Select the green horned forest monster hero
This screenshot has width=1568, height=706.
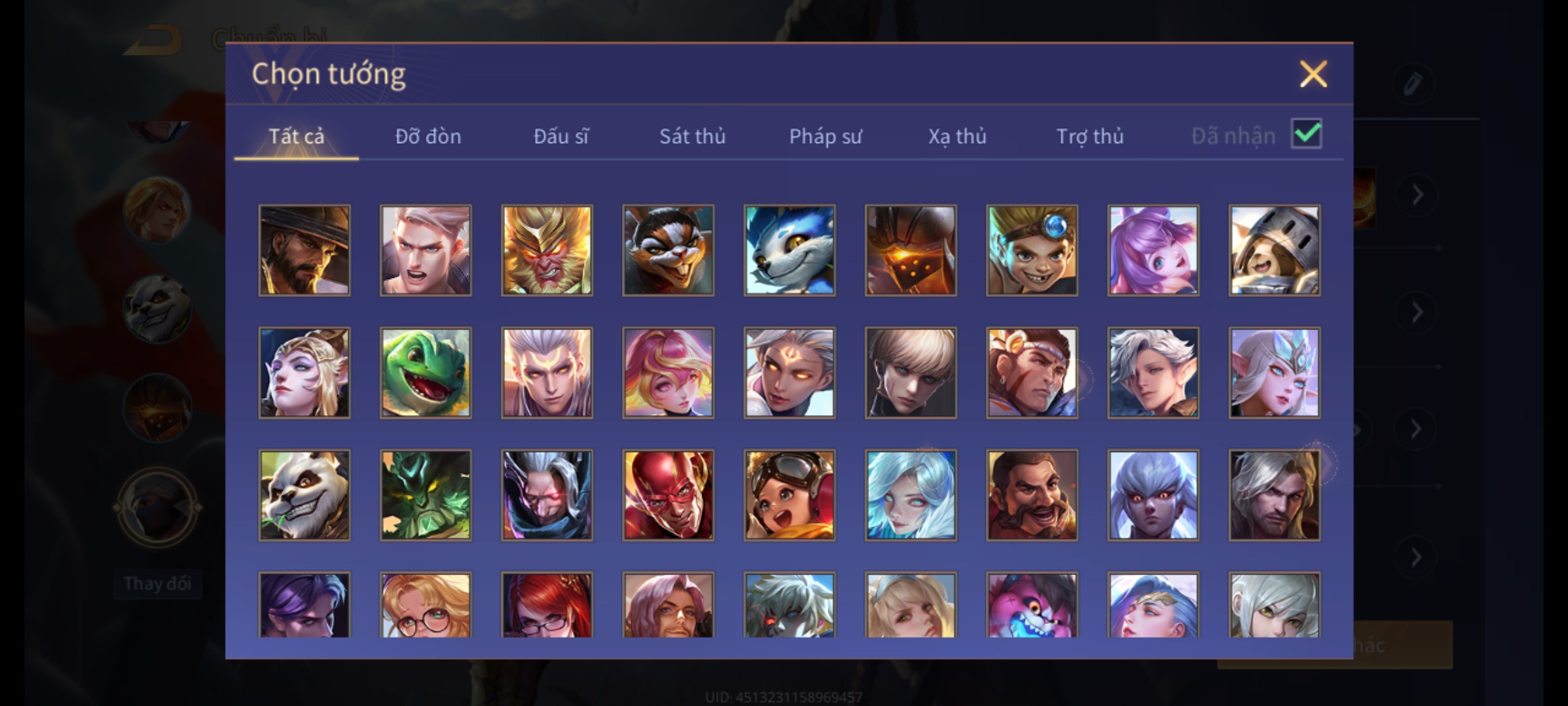[x=425, y=495]
